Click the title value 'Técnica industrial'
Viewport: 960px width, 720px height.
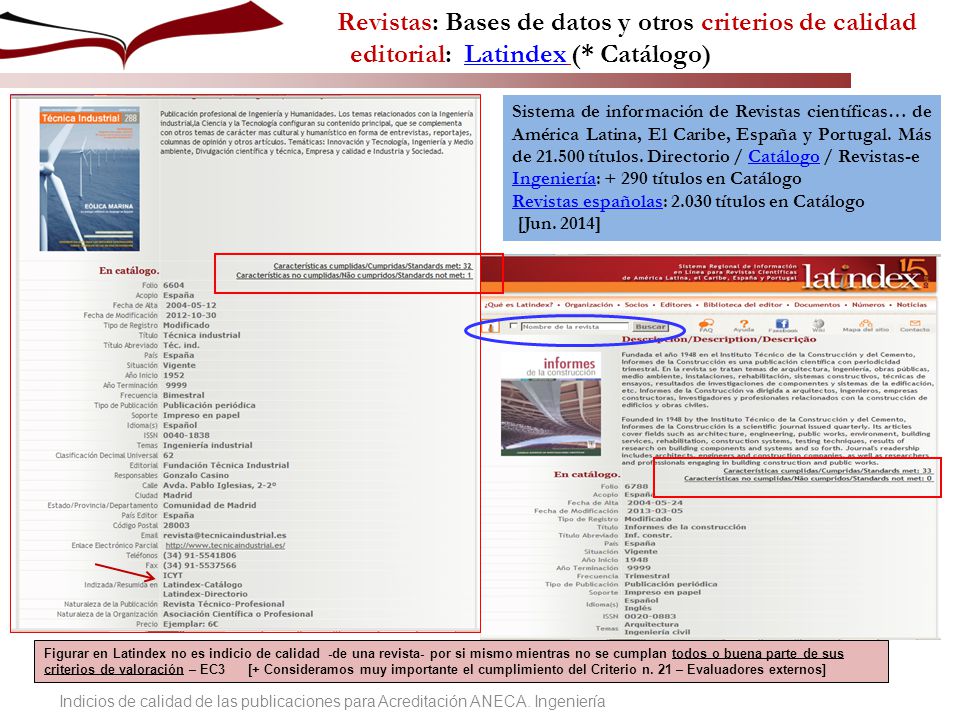(201, 336)
